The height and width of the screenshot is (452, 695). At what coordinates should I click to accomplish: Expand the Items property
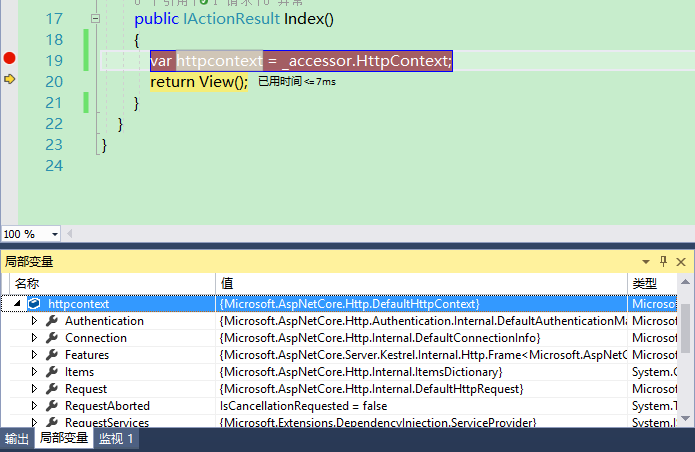[x=34, y=371]
